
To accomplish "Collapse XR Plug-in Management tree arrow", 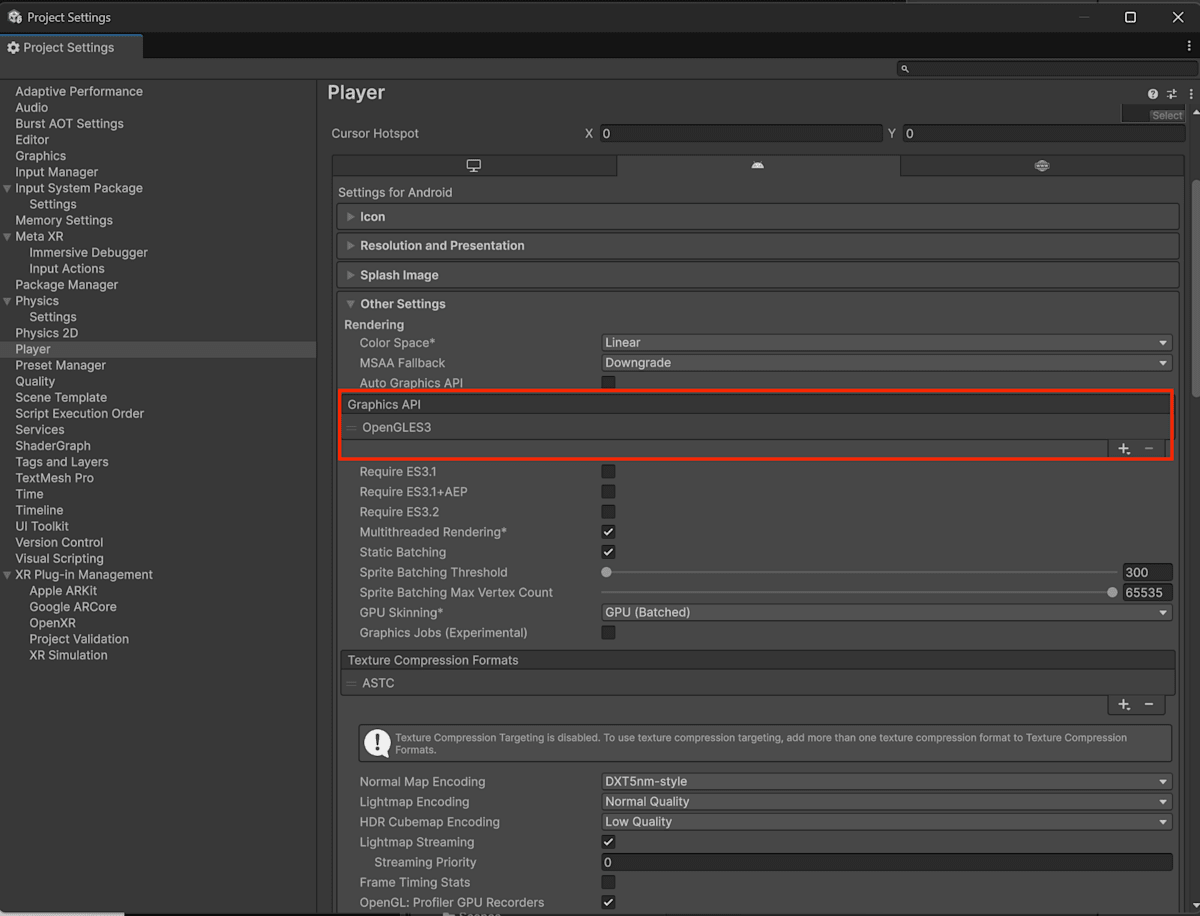I will (x=7, y=575).
